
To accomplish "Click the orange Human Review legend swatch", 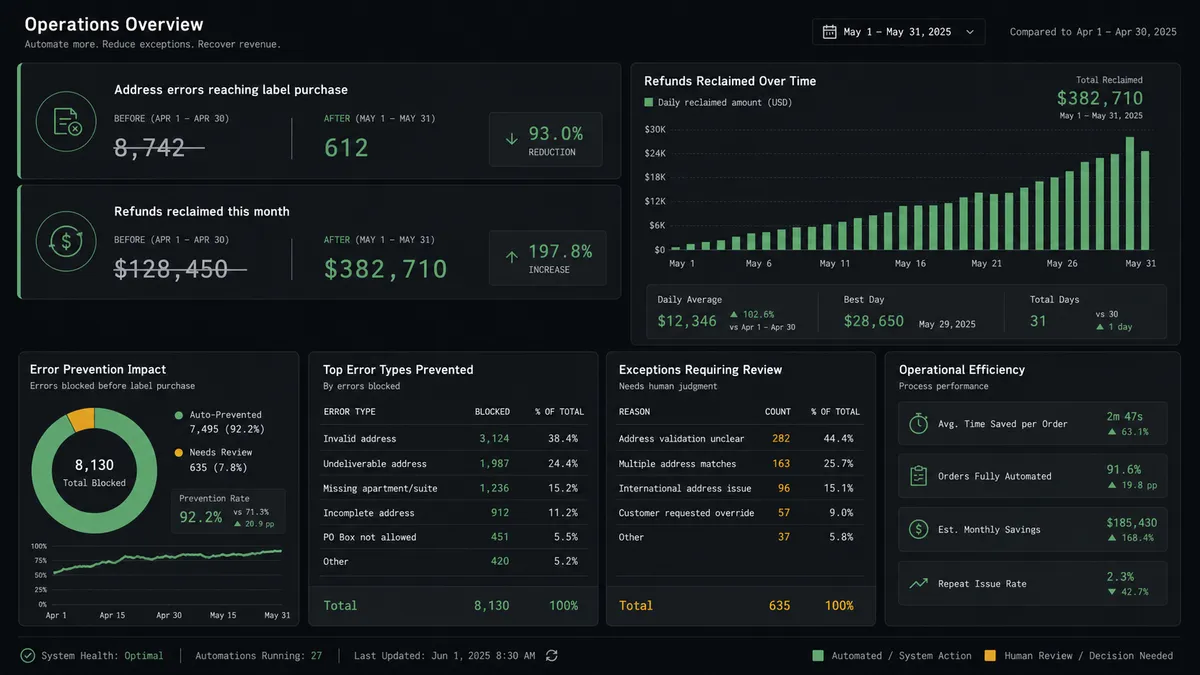I will pyautogui.click(x=990, y=656).
